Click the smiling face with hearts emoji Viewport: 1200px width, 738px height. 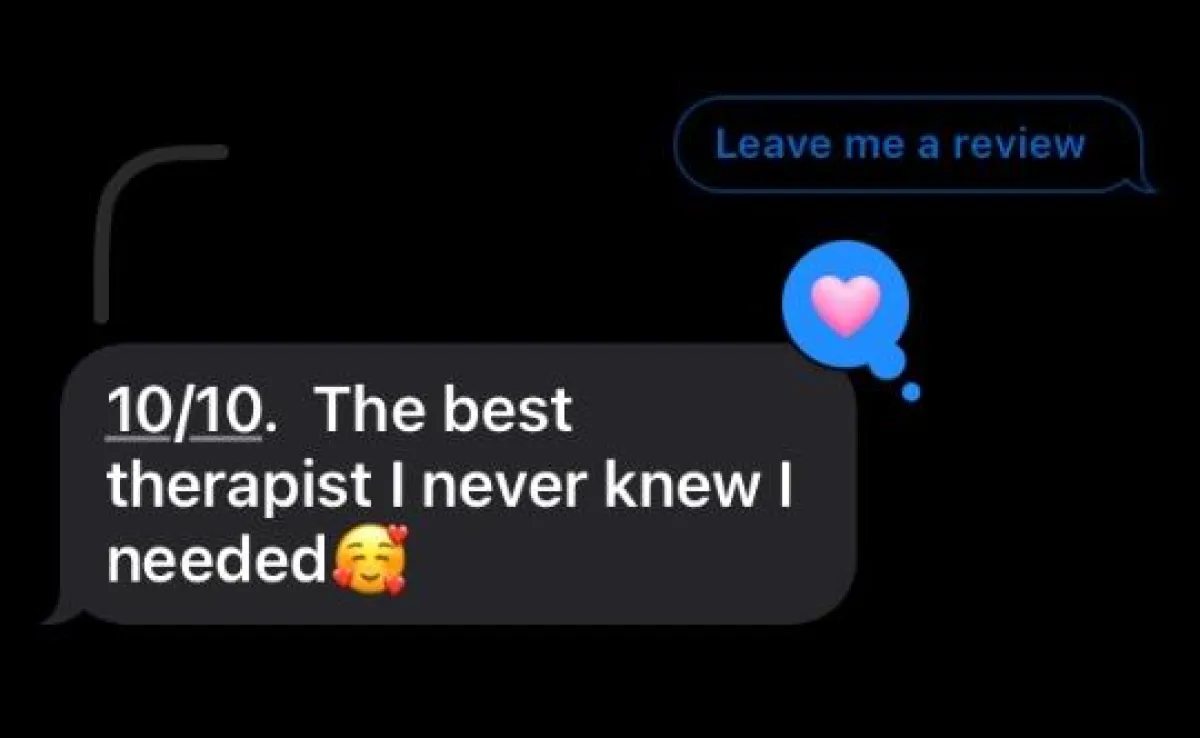[370, 559]
